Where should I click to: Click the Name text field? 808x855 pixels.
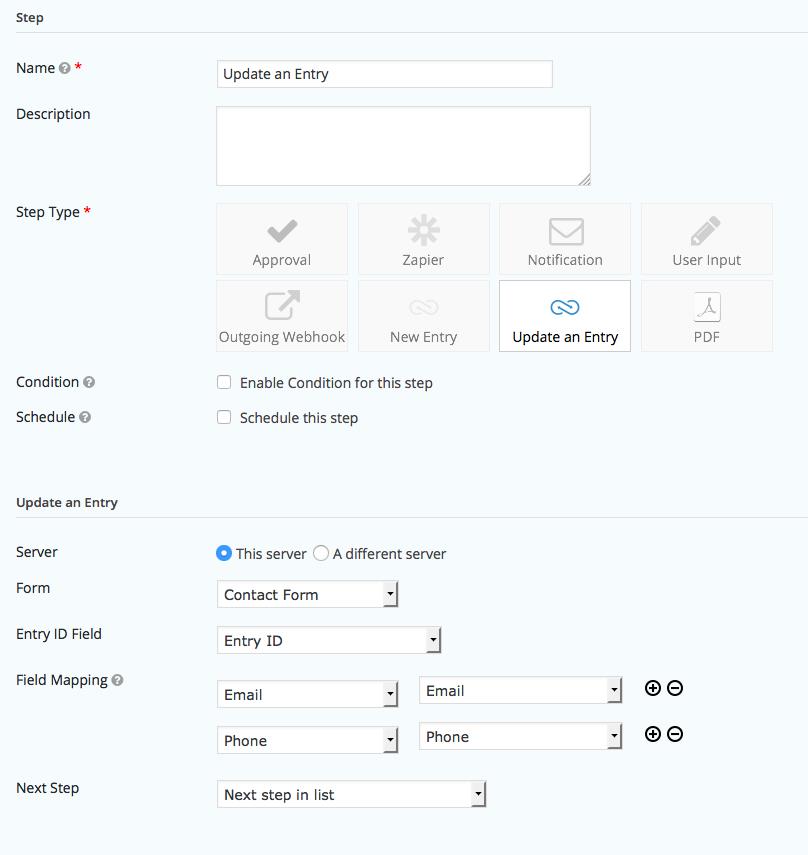(384, 74)
